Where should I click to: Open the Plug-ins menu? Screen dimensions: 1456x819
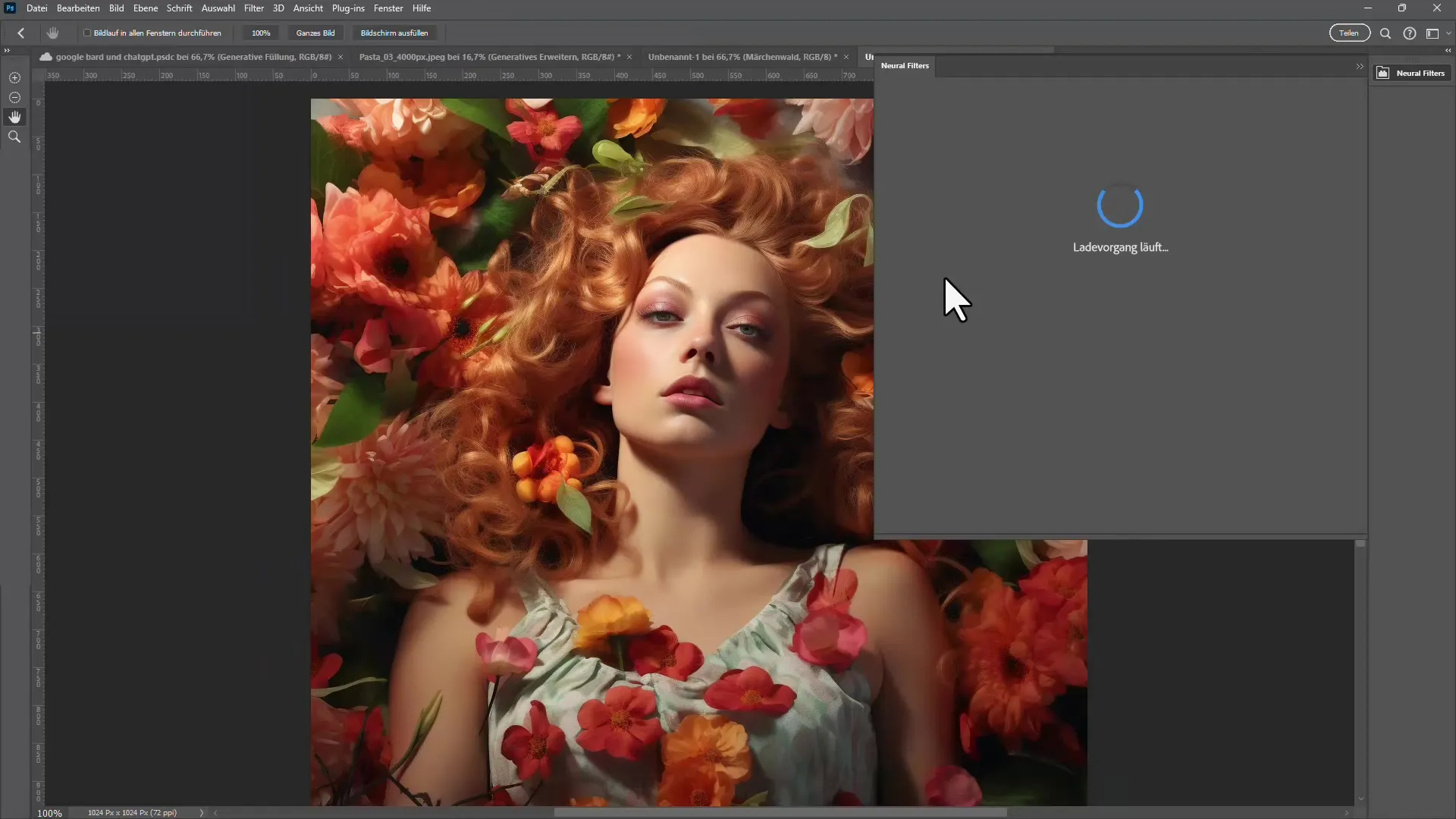coord(348,8)
